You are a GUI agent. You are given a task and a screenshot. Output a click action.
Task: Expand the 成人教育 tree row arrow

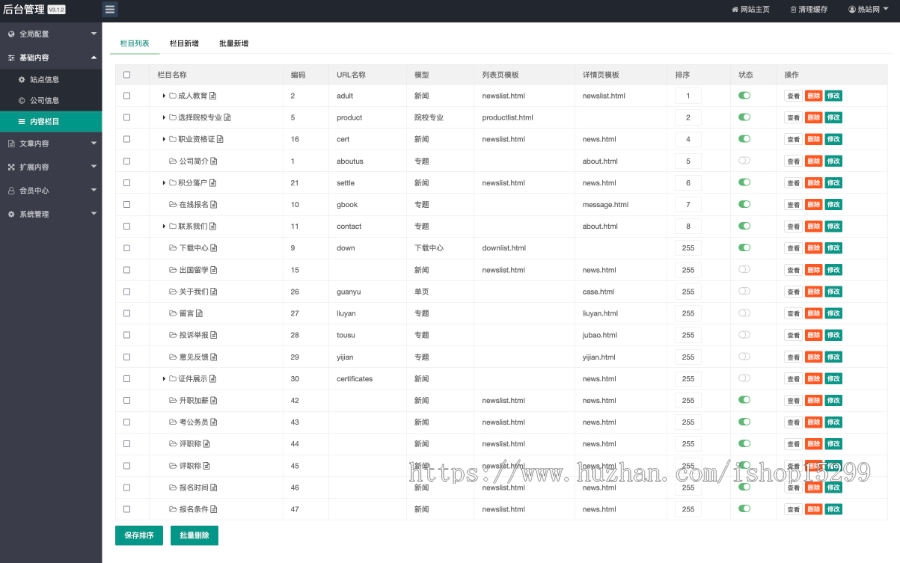click(164, 96)
